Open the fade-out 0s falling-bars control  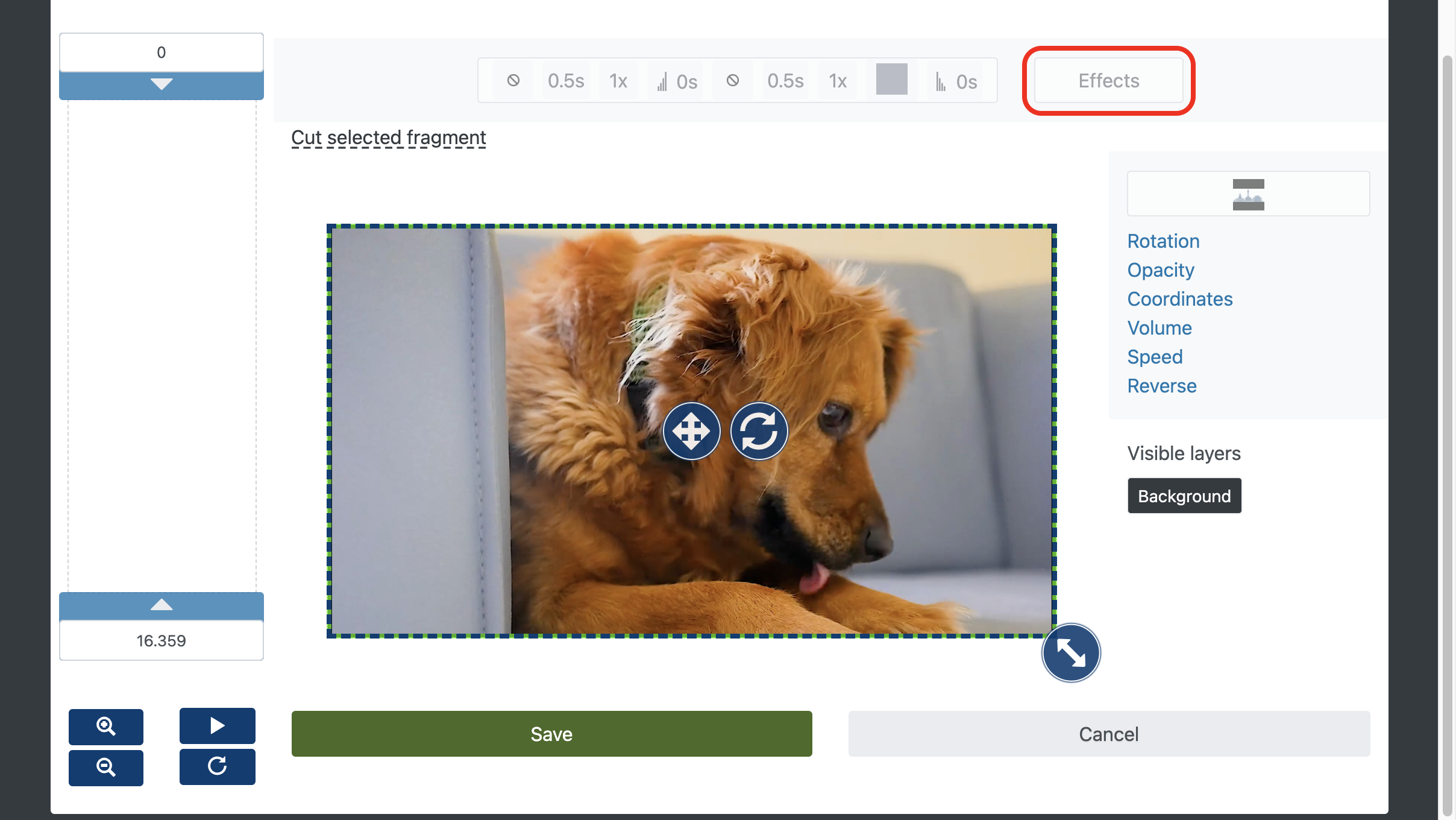(x=956, y=80)
